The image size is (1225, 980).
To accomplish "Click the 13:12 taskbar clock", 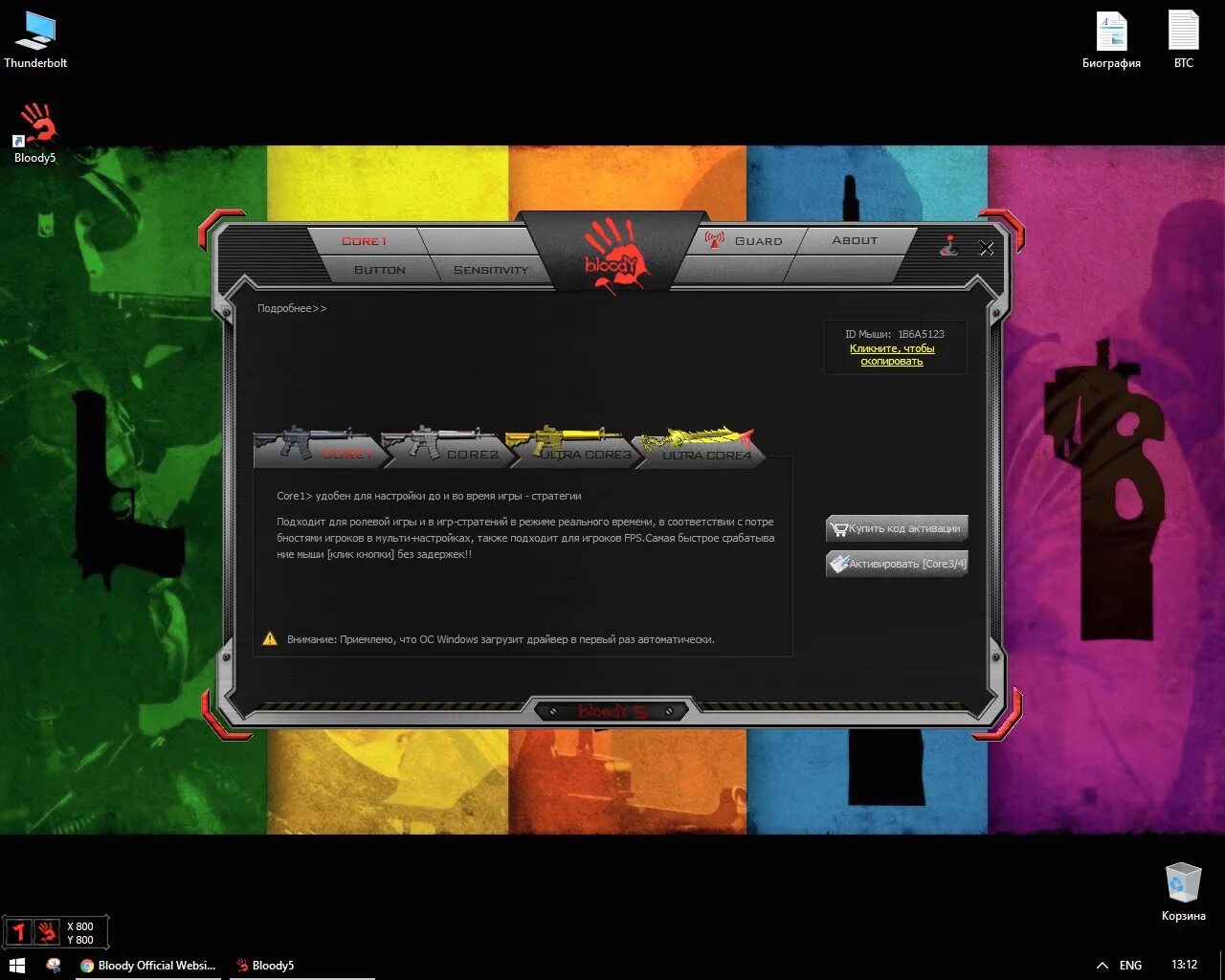I will click(x=1184, y=965).
